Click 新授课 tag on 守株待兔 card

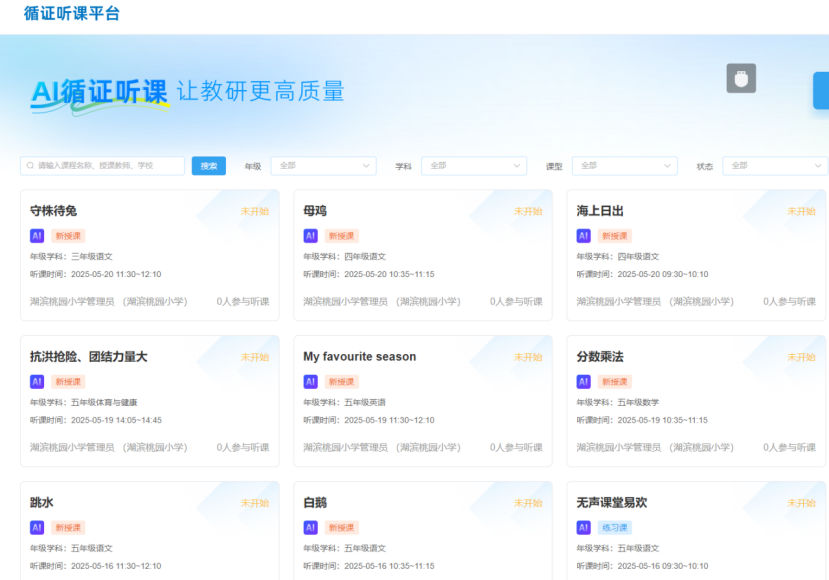(x=68, y=236)
